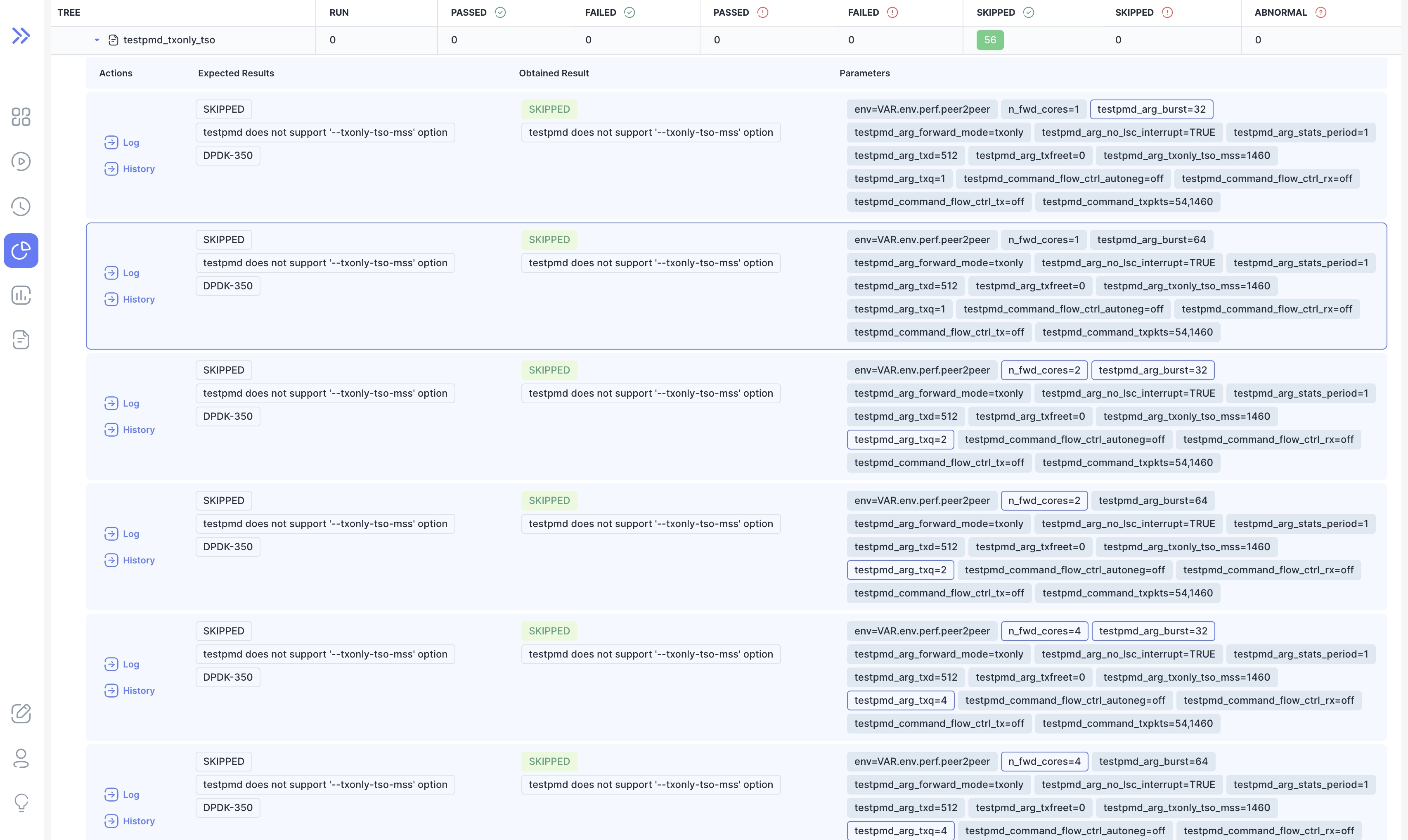Open the user profile sidebar icon
This screenshot has width=1408, height=840.
pos(21,758)
